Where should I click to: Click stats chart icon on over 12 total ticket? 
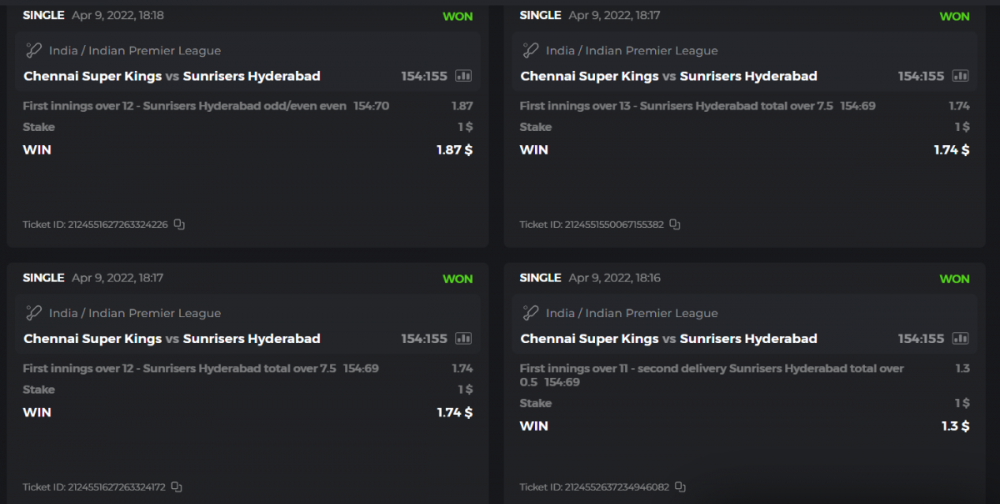[463, 339]
